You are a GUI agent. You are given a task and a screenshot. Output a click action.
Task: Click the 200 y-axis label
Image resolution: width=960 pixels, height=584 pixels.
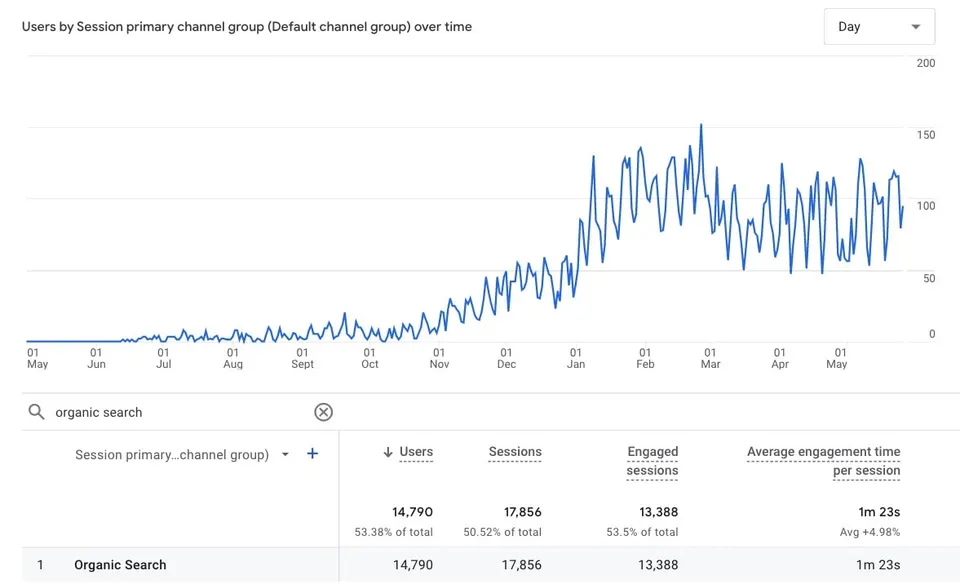926,63
